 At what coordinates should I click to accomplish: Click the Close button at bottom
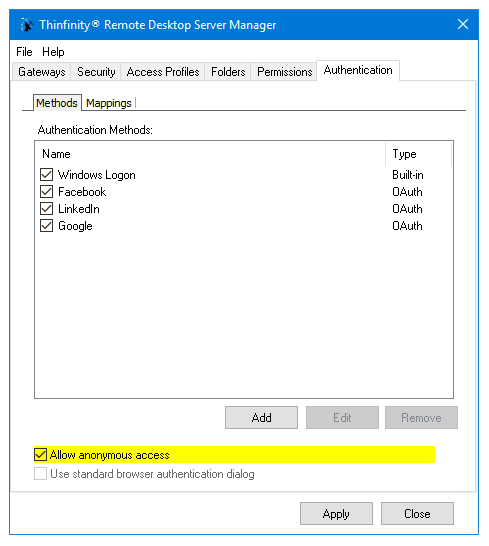tap(417, 514)
